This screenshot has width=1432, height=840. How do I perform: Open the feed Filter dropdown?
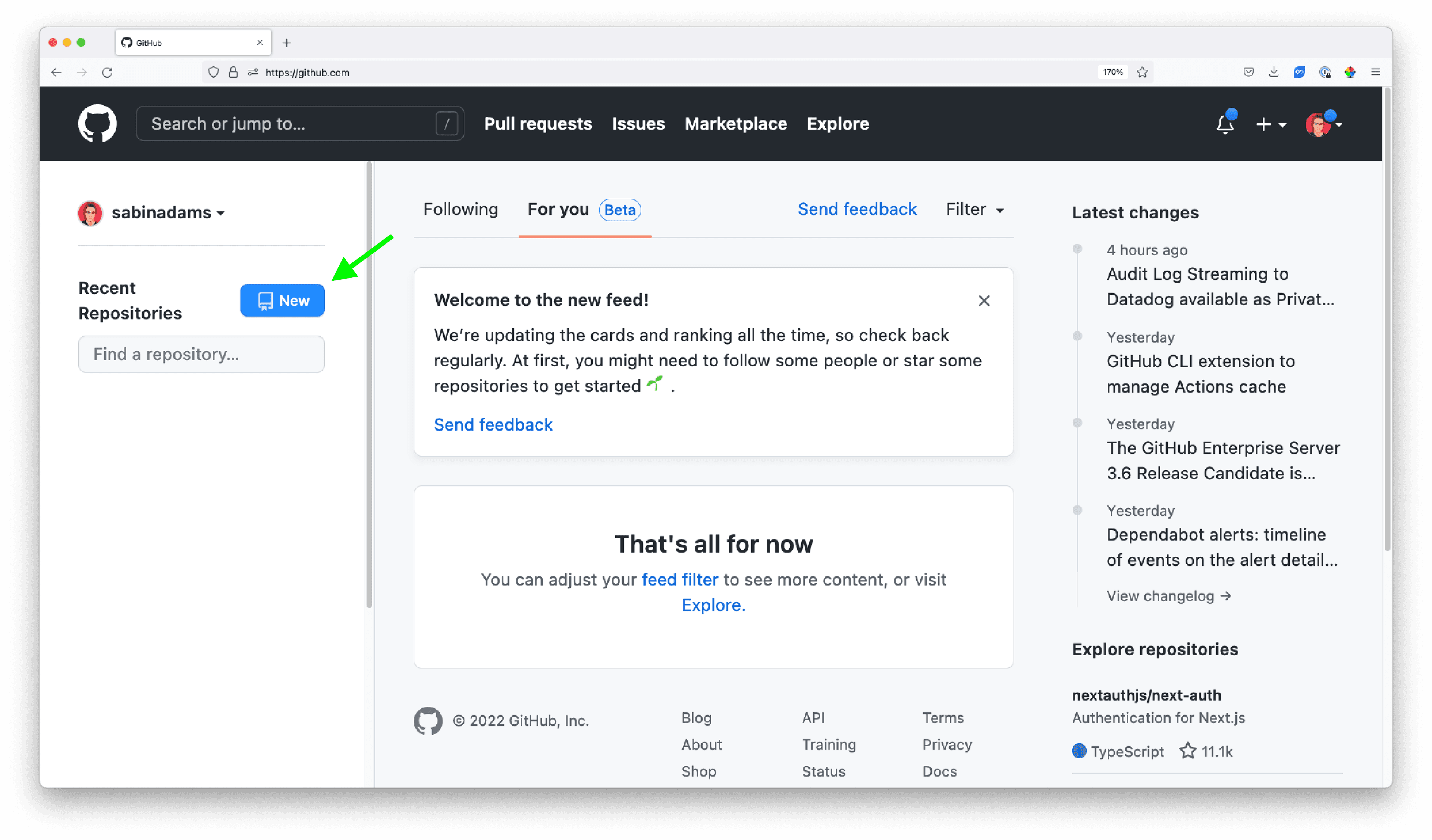[x=974, y=210]
